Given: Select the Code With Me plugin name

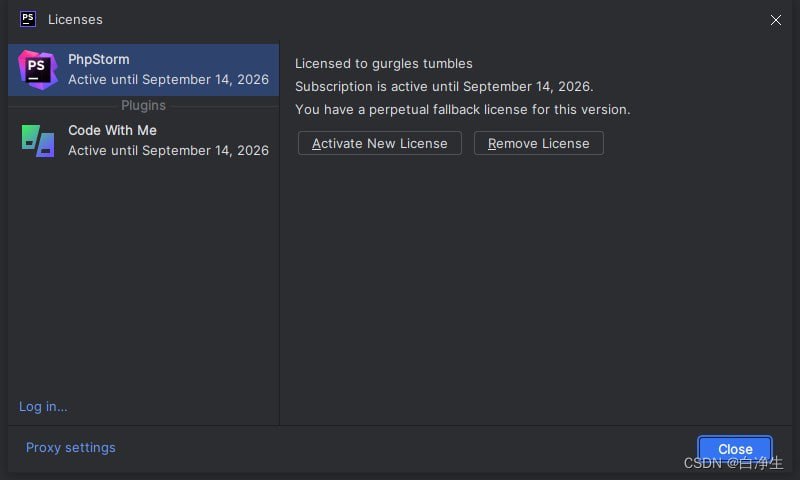Looking at the screenshot, I should (x=112, y=130).
